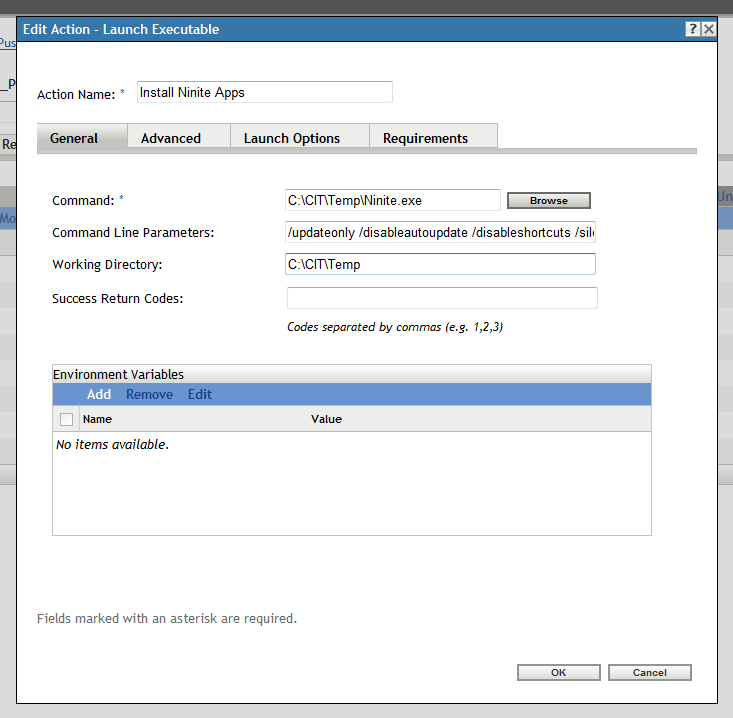This screenshot has height=718, width=733.
Task: Click the Action Name text field
Action: click(264, 92)
